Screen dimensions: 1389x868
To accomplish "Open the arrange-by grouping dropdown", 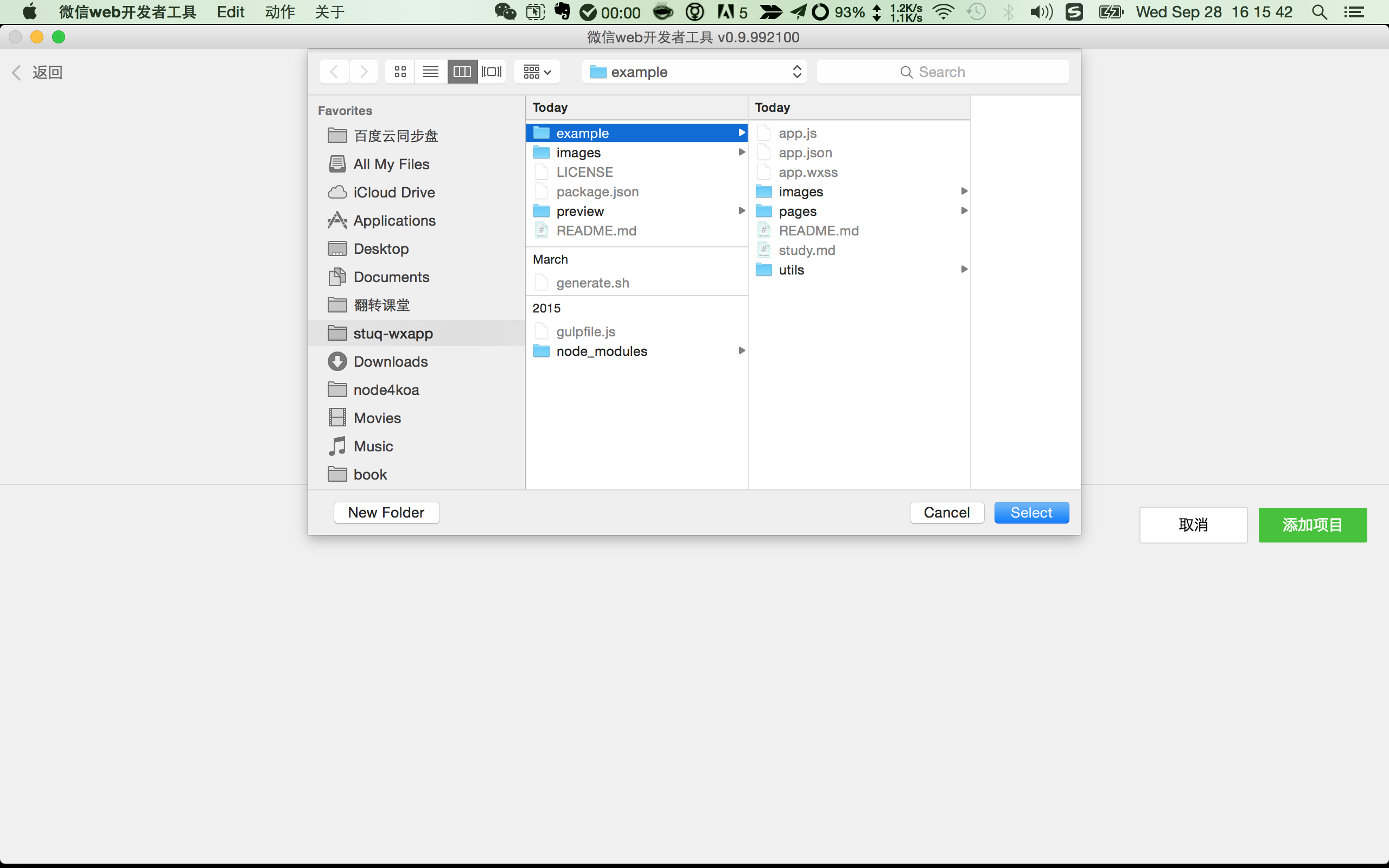I will click(537, 72).
